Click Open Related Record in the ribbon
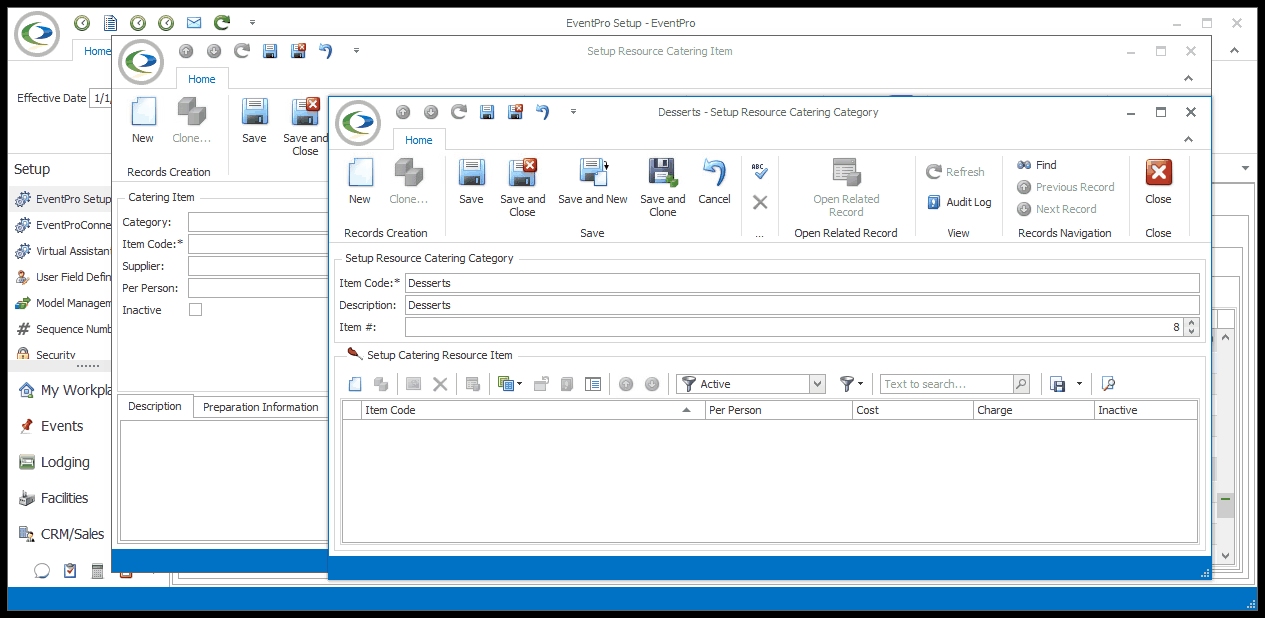The image size is (1265, 618). tap(846, 187)
